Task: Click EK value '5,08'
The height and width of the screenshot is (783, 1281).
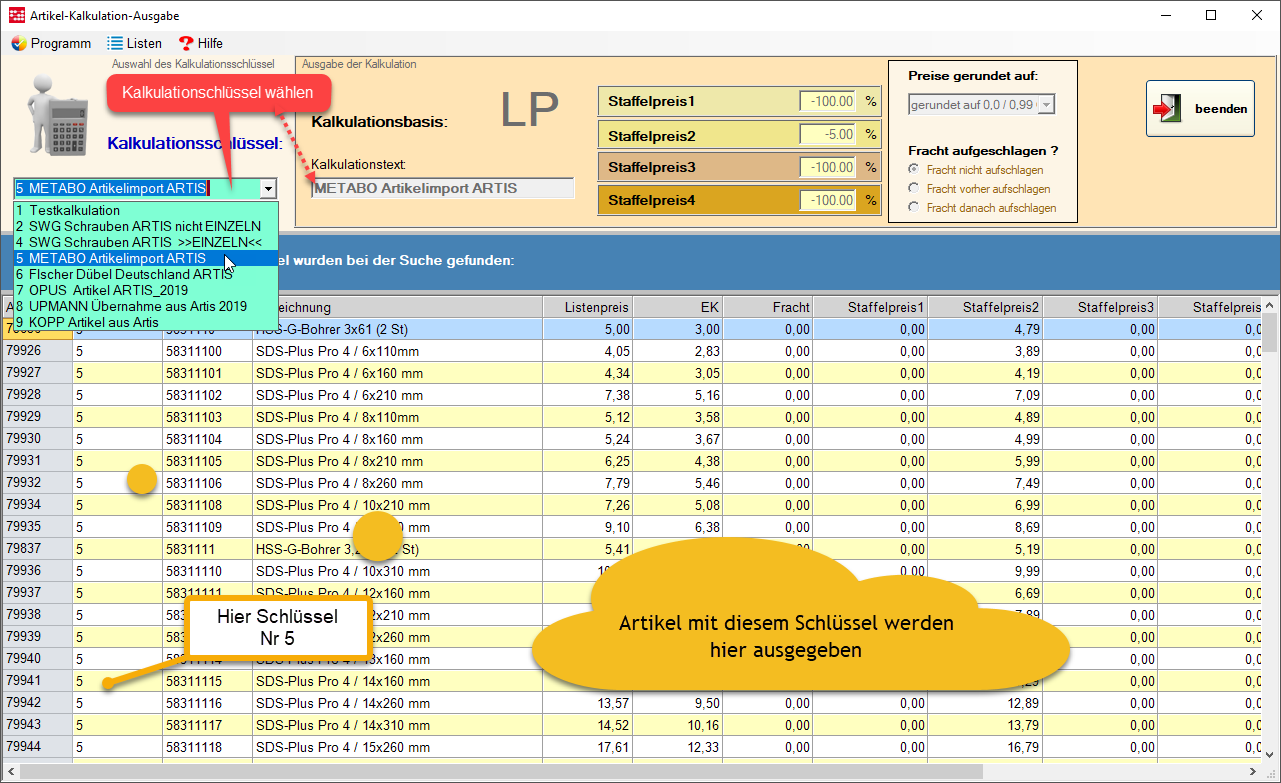Action: (x=676, y=505)
